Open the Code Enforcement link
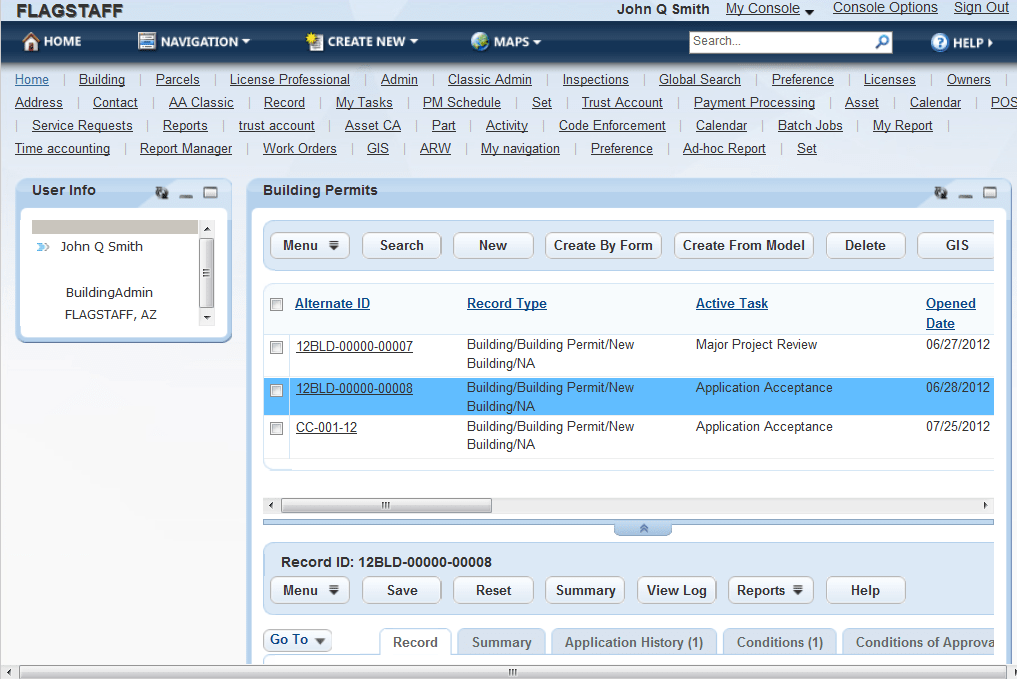Screen dimensions: 1017x679 coord(612,126)
